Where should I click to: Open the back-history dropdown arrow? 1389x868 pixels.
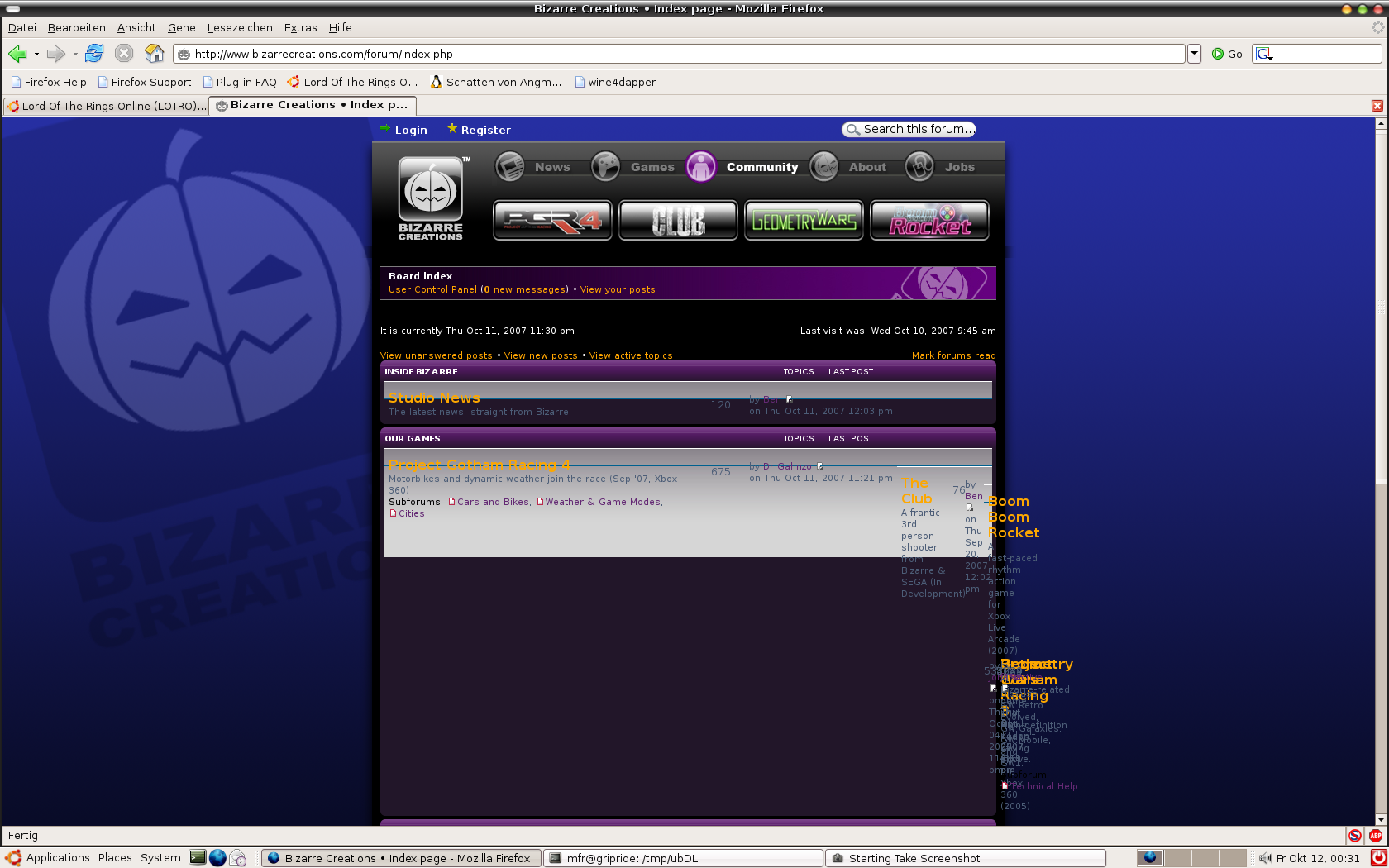point(36,55)
